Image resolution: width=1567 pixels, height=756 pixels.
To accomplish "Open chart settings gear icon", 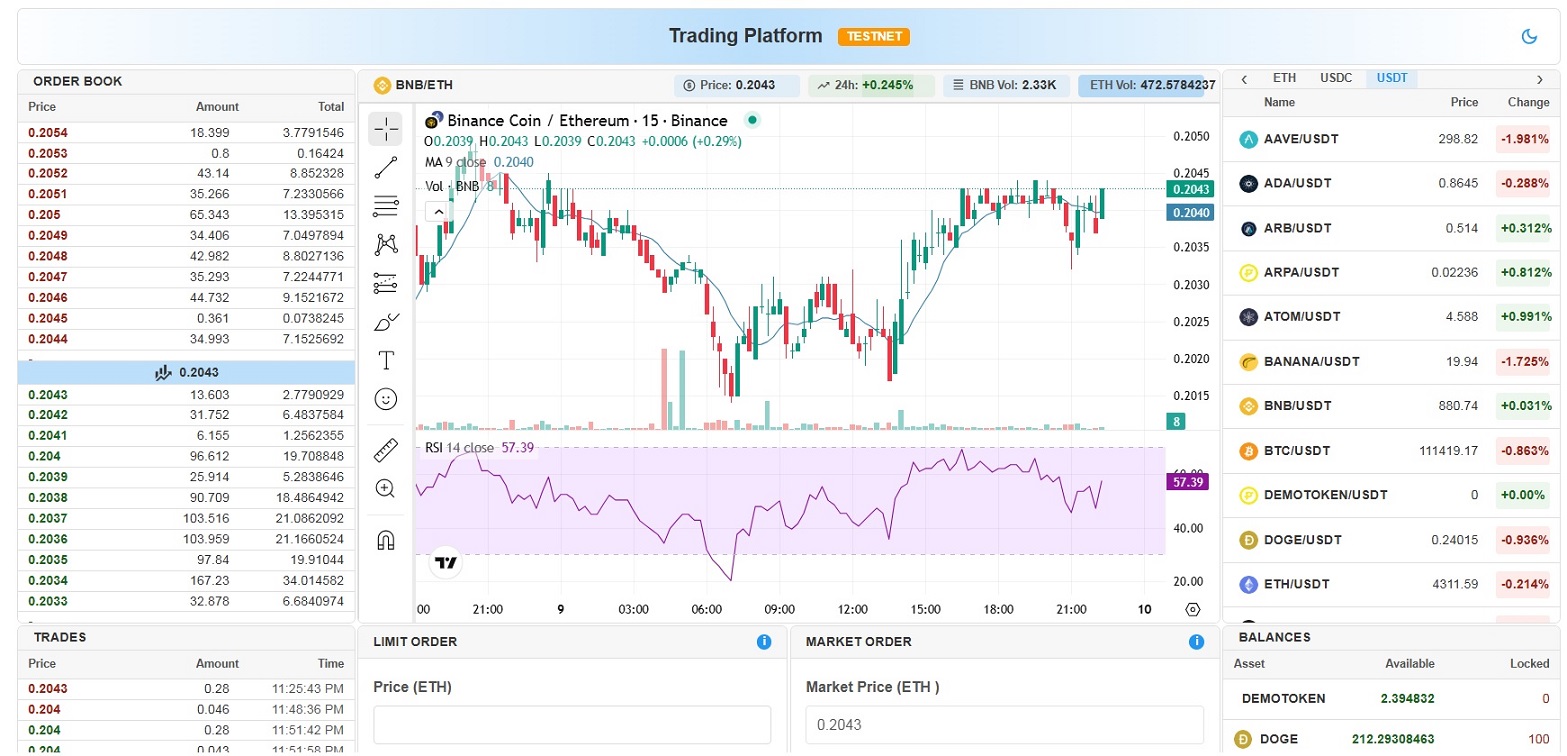I will [x=1192, y=609].
